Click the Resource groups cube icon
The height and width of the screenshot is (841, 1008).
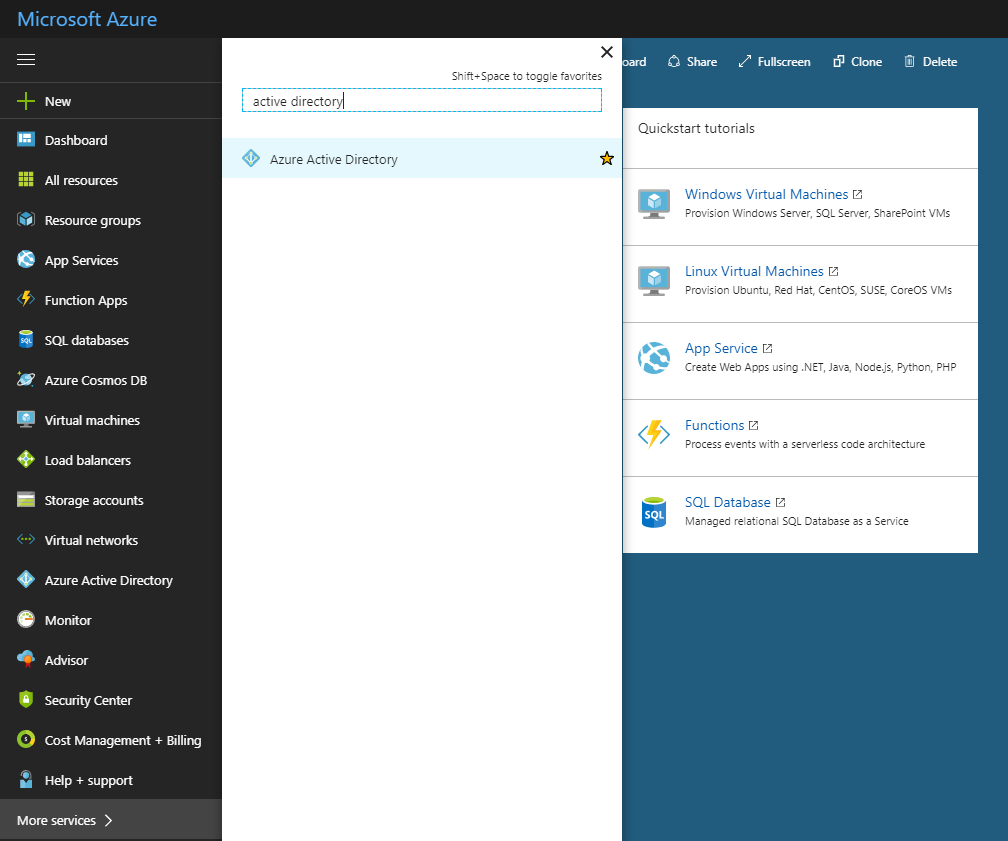pyautogui.click(x=26, y=220)
